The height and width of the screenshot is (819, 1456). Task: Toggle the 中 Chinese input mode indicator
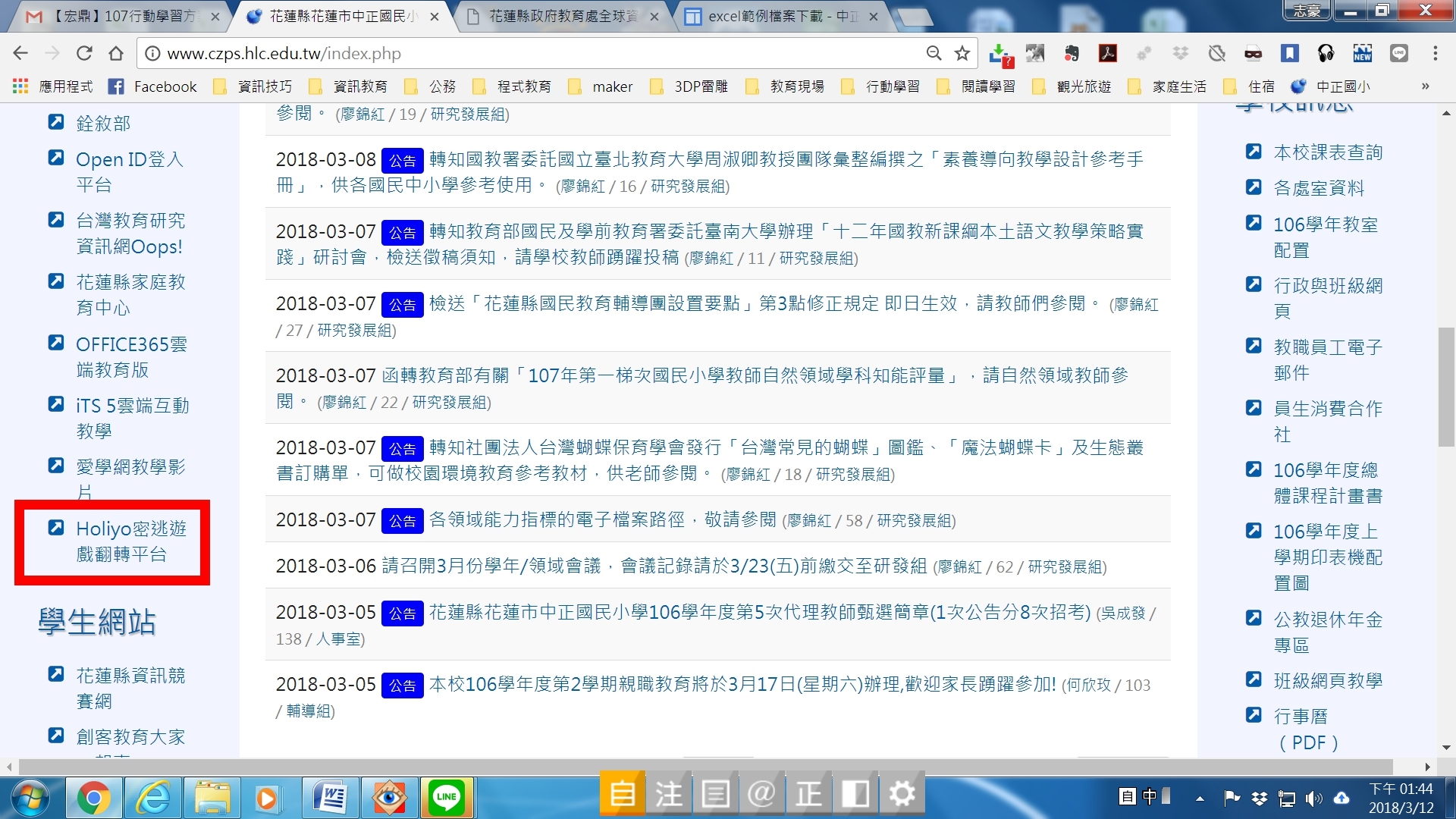coord(1150,796)
